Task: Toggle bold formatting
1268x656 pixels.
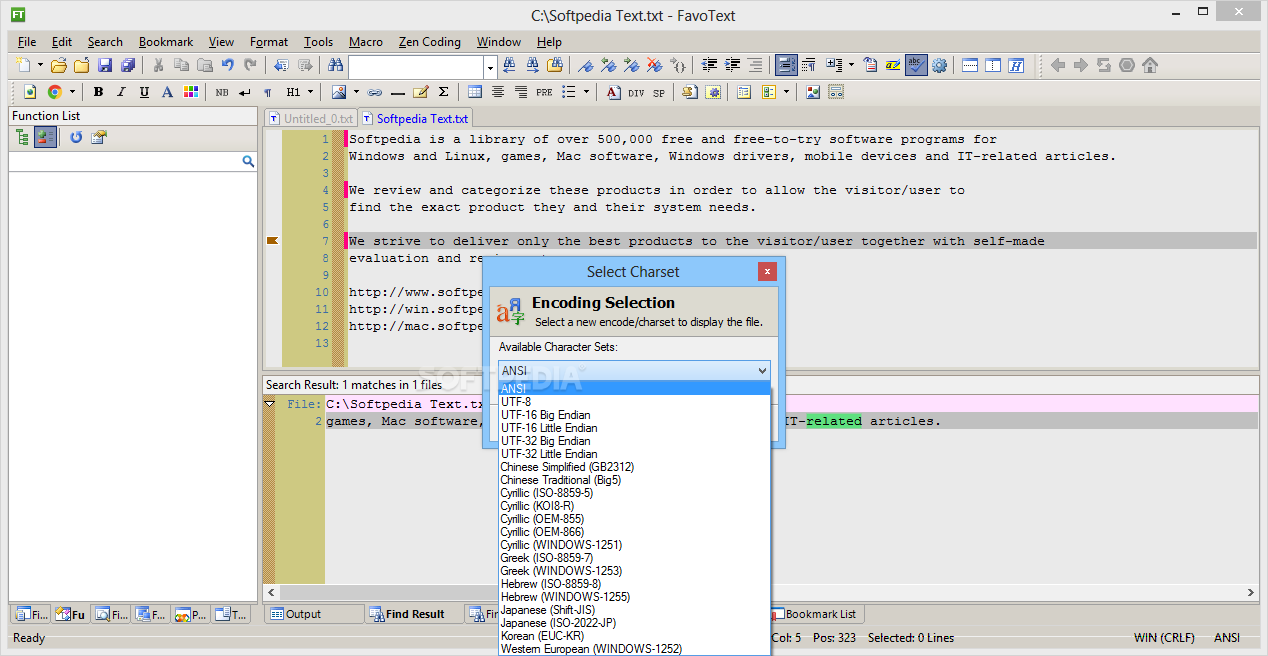Action: click(98, 92)
